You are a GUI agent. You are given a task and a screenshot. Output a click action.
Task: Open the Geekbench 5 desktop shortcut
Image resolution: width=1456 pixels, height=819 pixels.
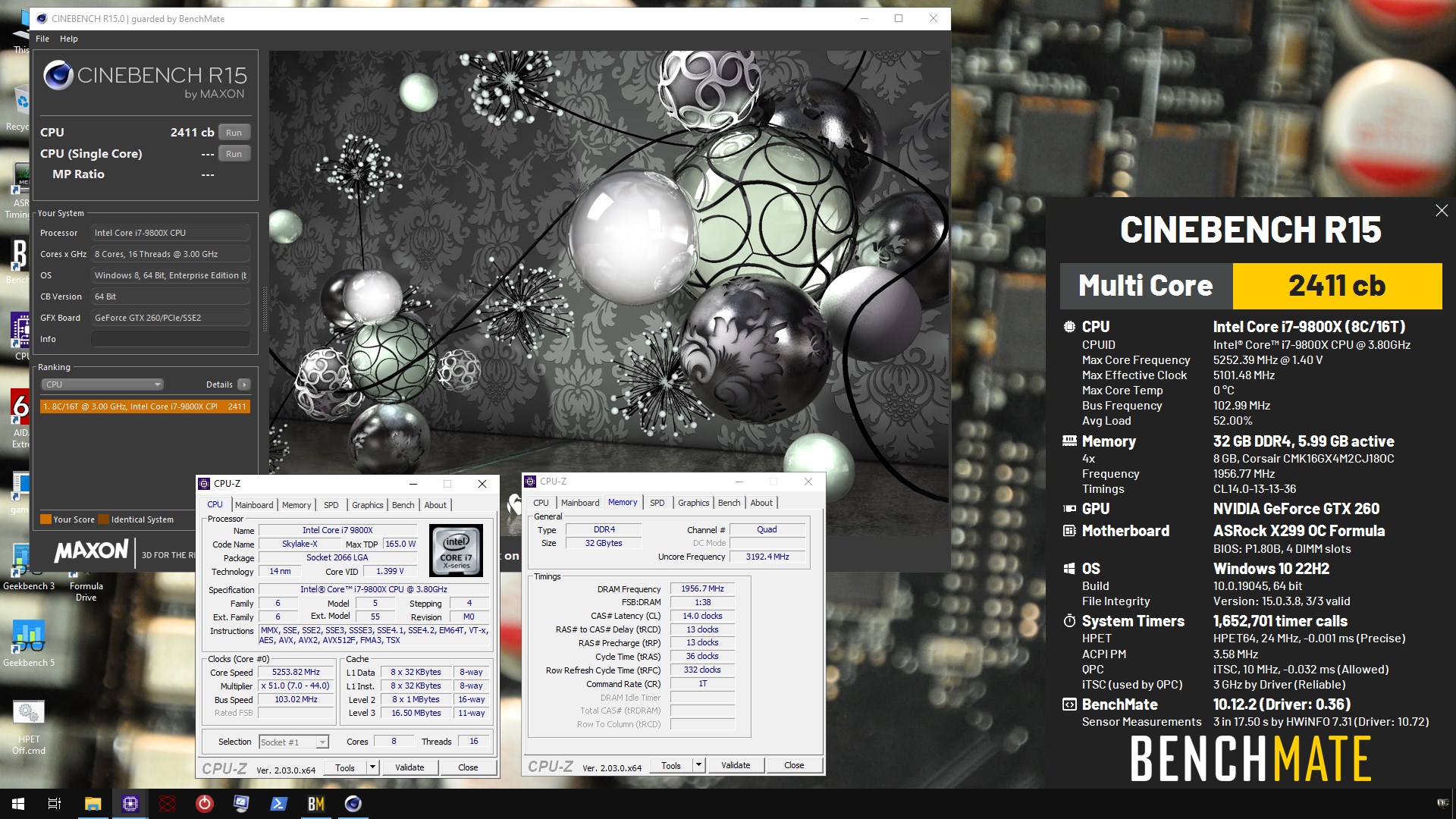click(29, 643)
